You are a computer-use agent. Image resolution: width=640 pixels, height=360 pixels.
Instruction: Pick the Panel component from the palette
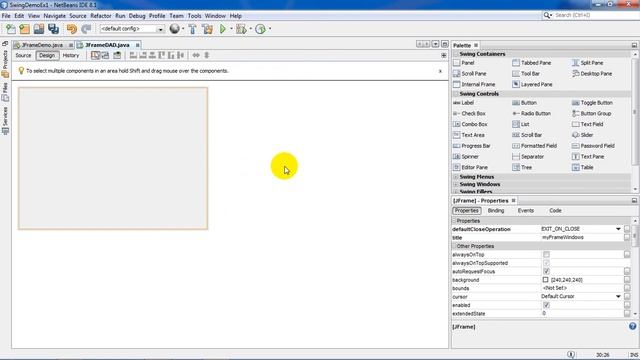click(464, 63)
